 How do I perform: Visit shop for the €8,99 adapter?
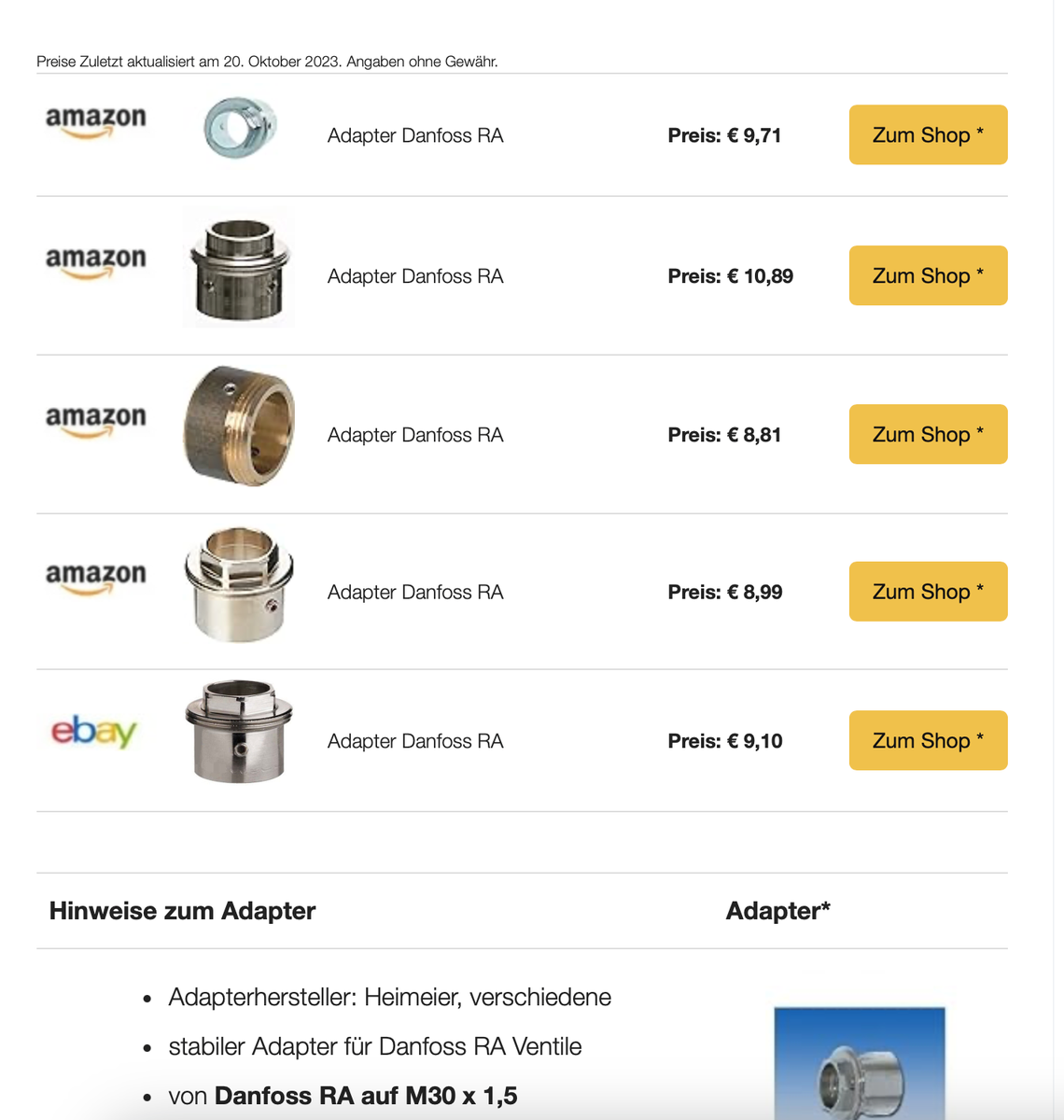pos(928,592)
